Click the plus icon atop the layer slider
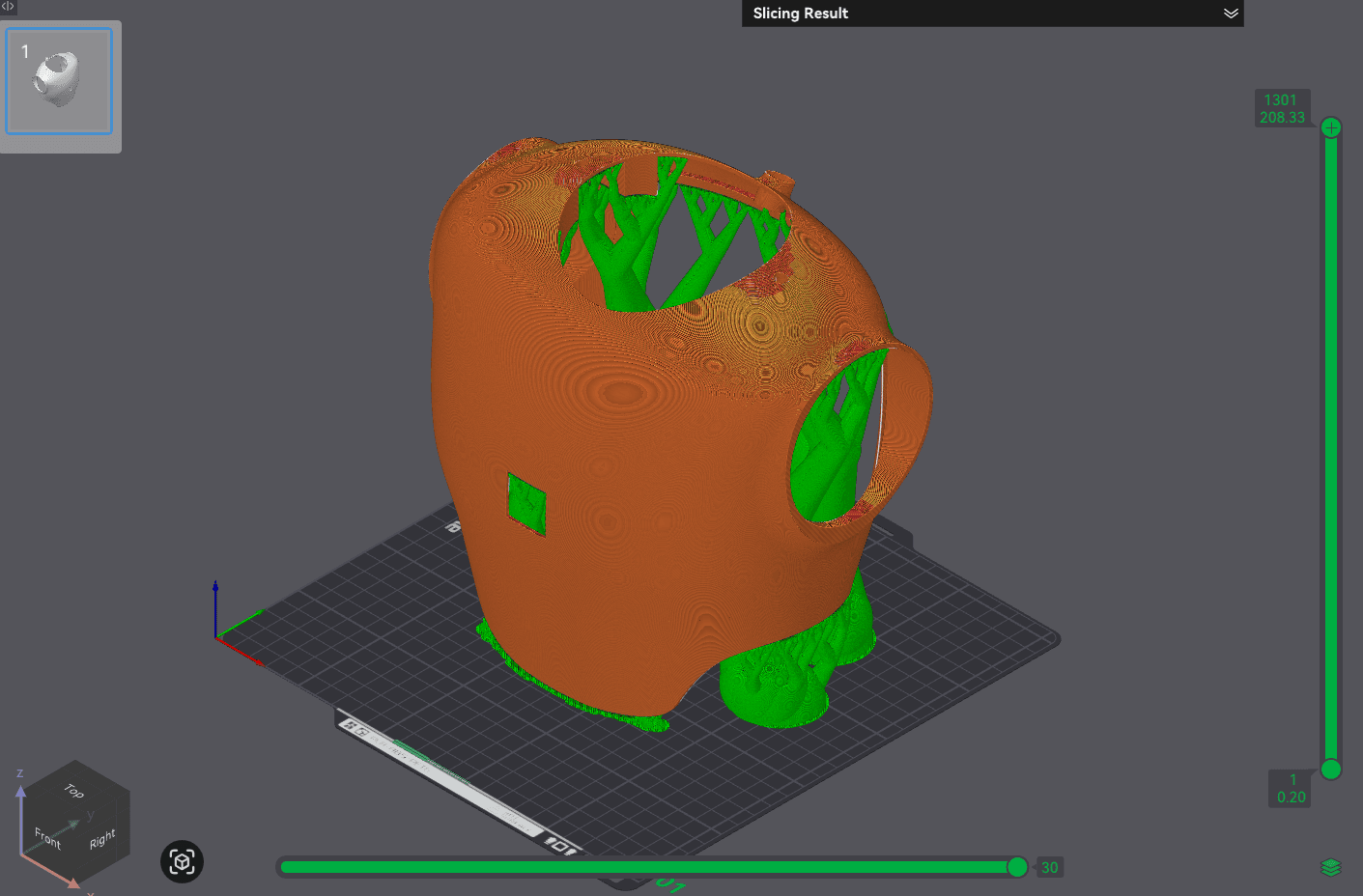The width and height of the screenshot is (1363, 896). point(1331,126)
